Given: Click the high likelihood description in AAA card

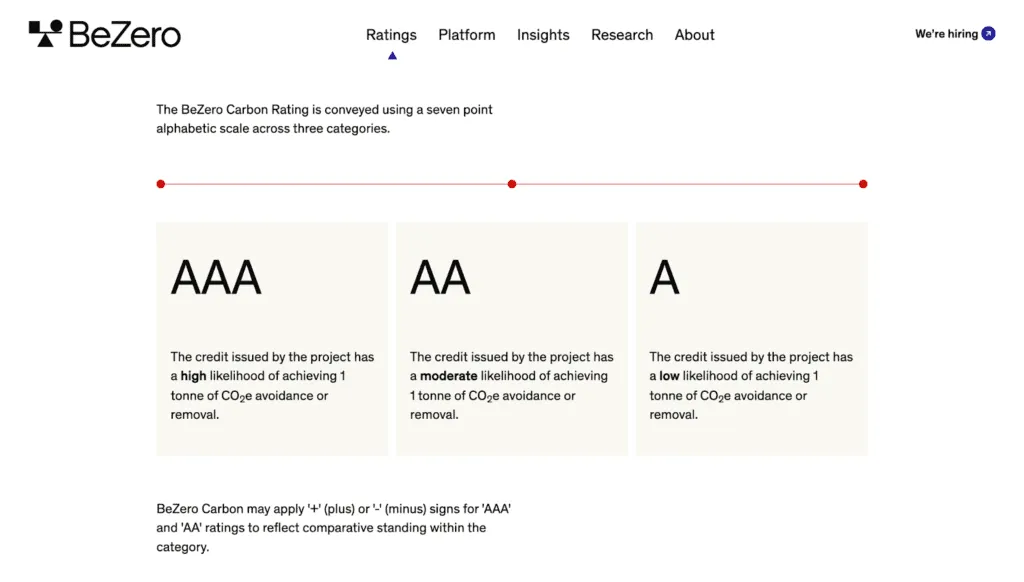Looking at the screenshot, I should click(x=272, y=385).
